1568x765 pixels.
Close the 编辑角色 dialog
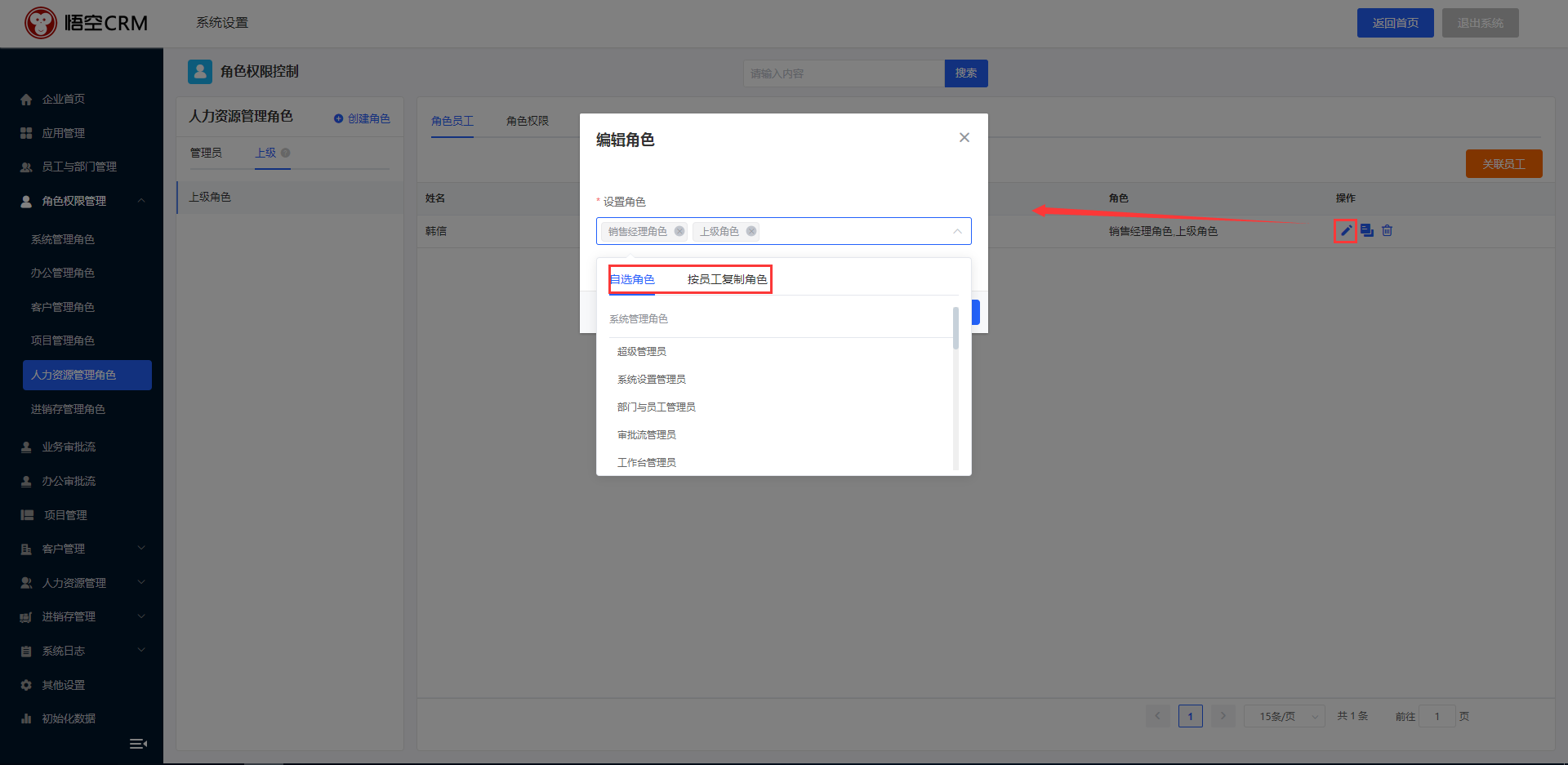click(x=964, y=137)
